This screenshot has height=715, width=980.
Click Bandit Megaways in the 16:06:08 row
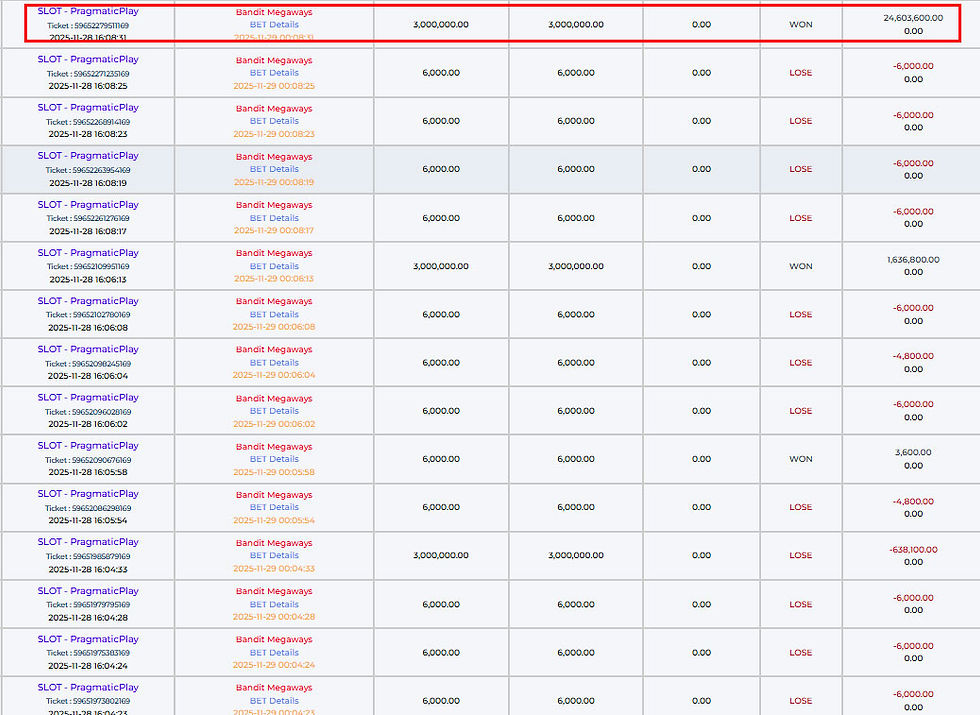(274, 301)
